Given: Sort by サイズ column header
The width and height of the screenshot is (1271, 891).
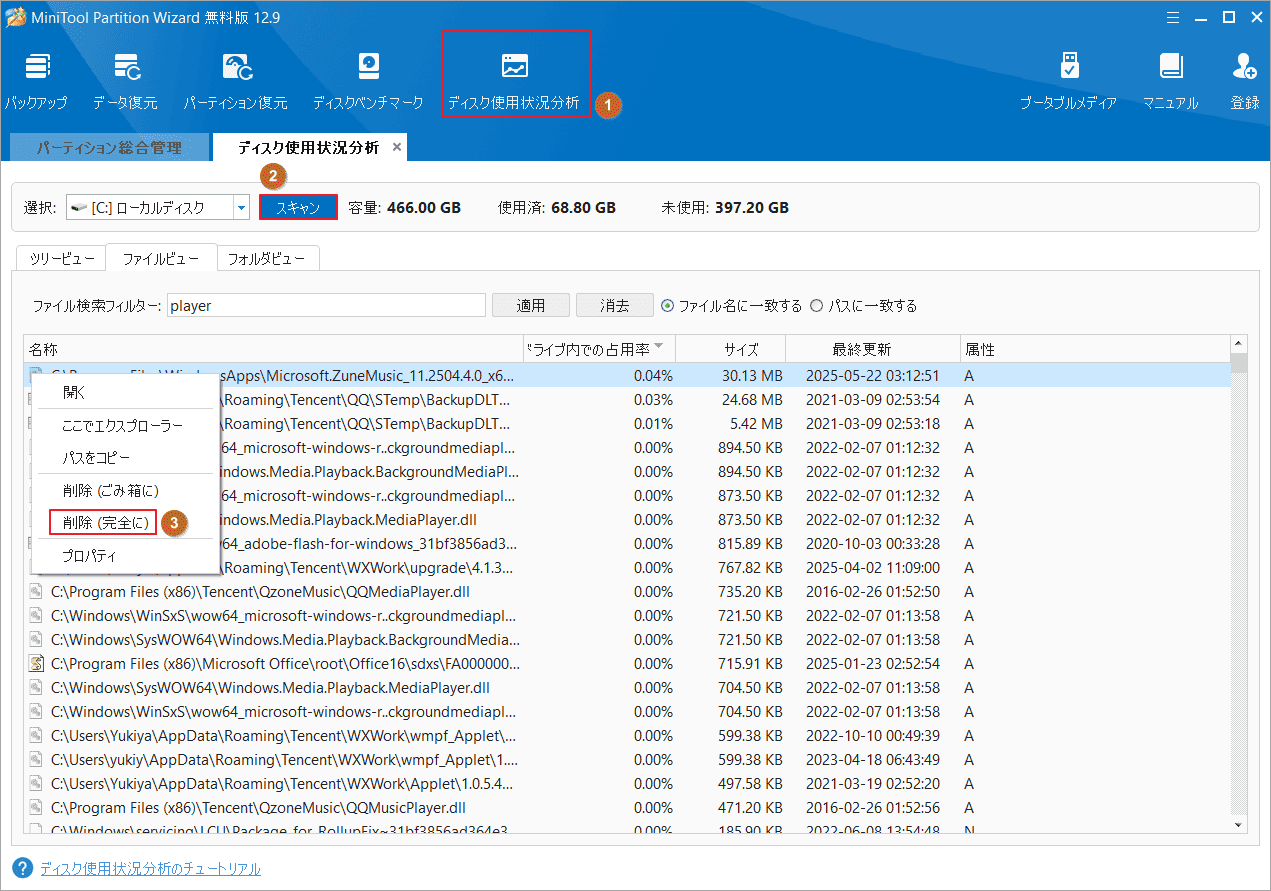Looking at the screenshot, I should [x=731, y=349].
